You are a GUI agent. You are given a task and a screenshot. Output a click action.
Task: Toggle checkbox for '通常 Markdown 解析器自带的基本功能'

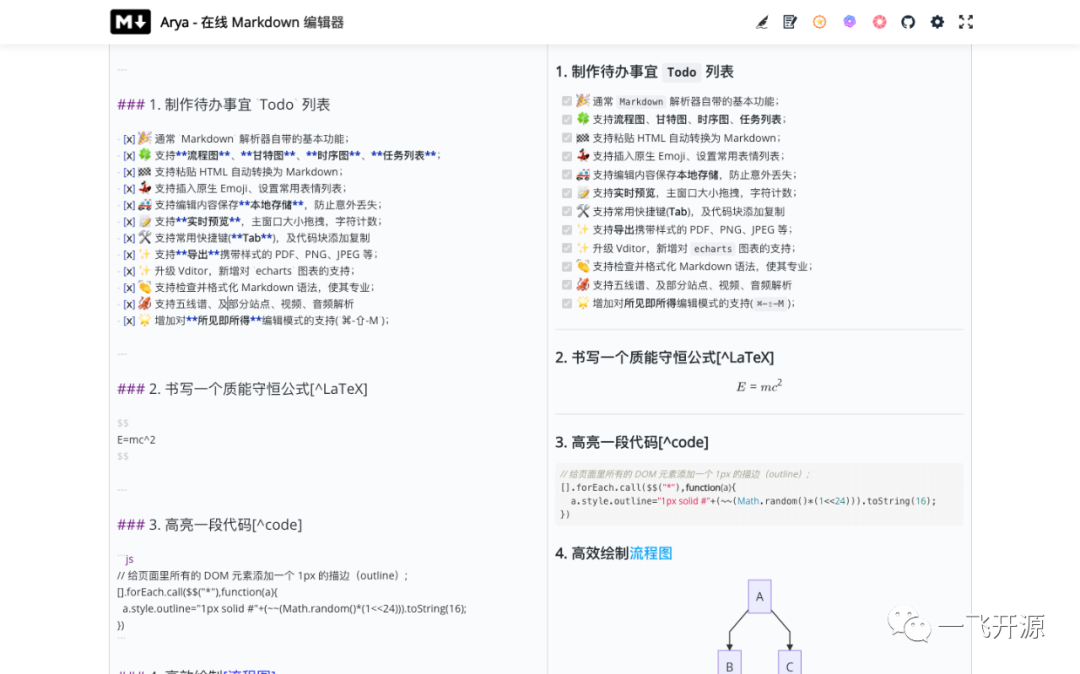click(567, 101)
